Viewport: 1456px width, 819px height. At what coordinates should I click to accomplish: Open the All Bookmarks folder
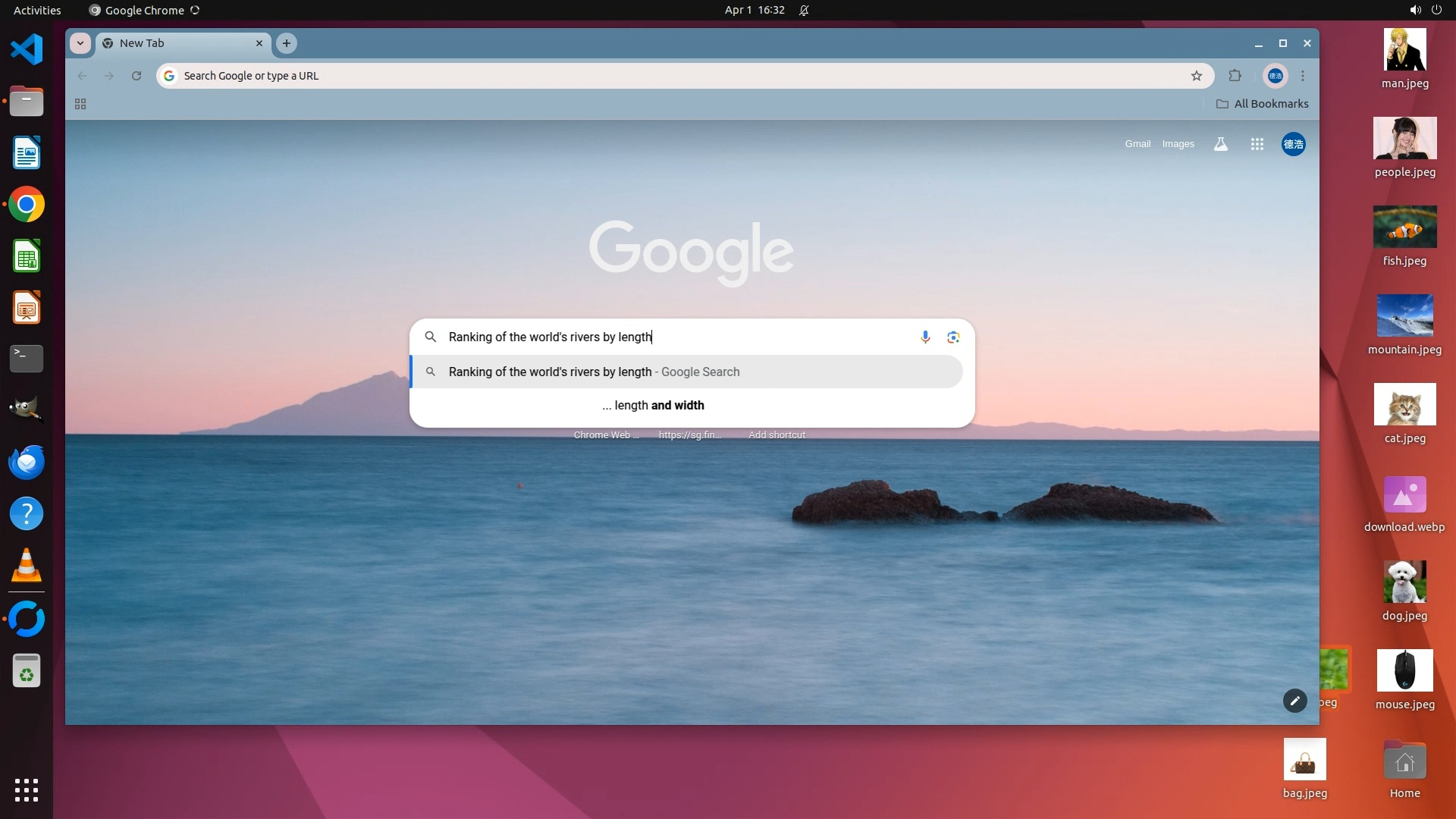1263,104
